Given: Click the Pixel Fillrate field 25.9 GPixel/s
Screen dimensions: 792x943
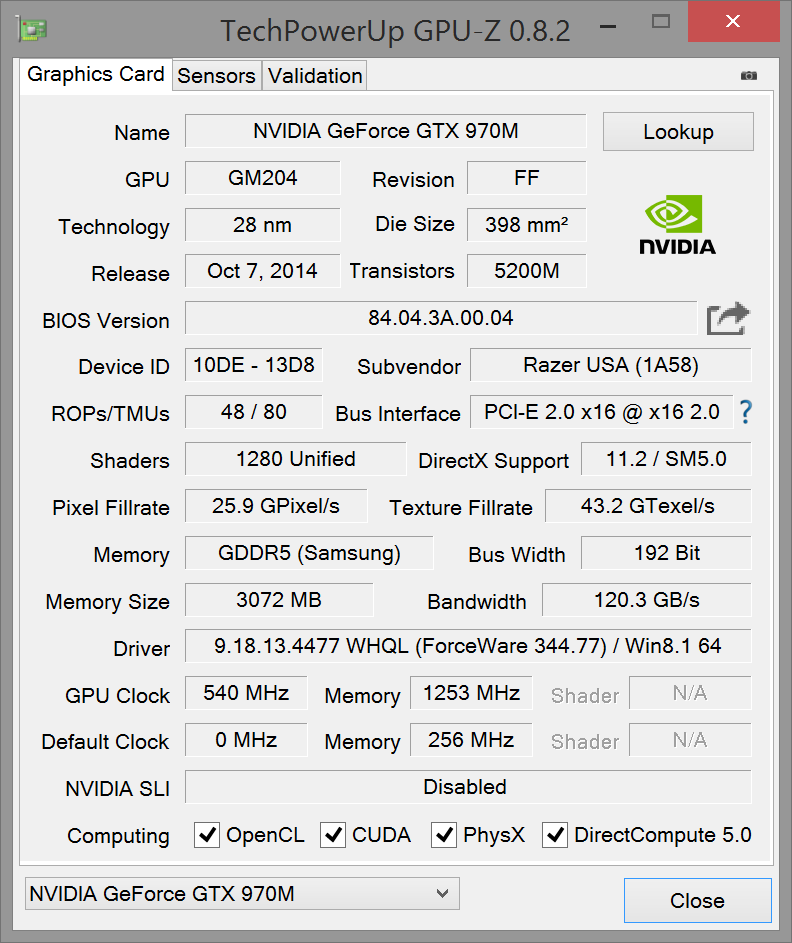Looking at the screenshot, I should [276, 506].
